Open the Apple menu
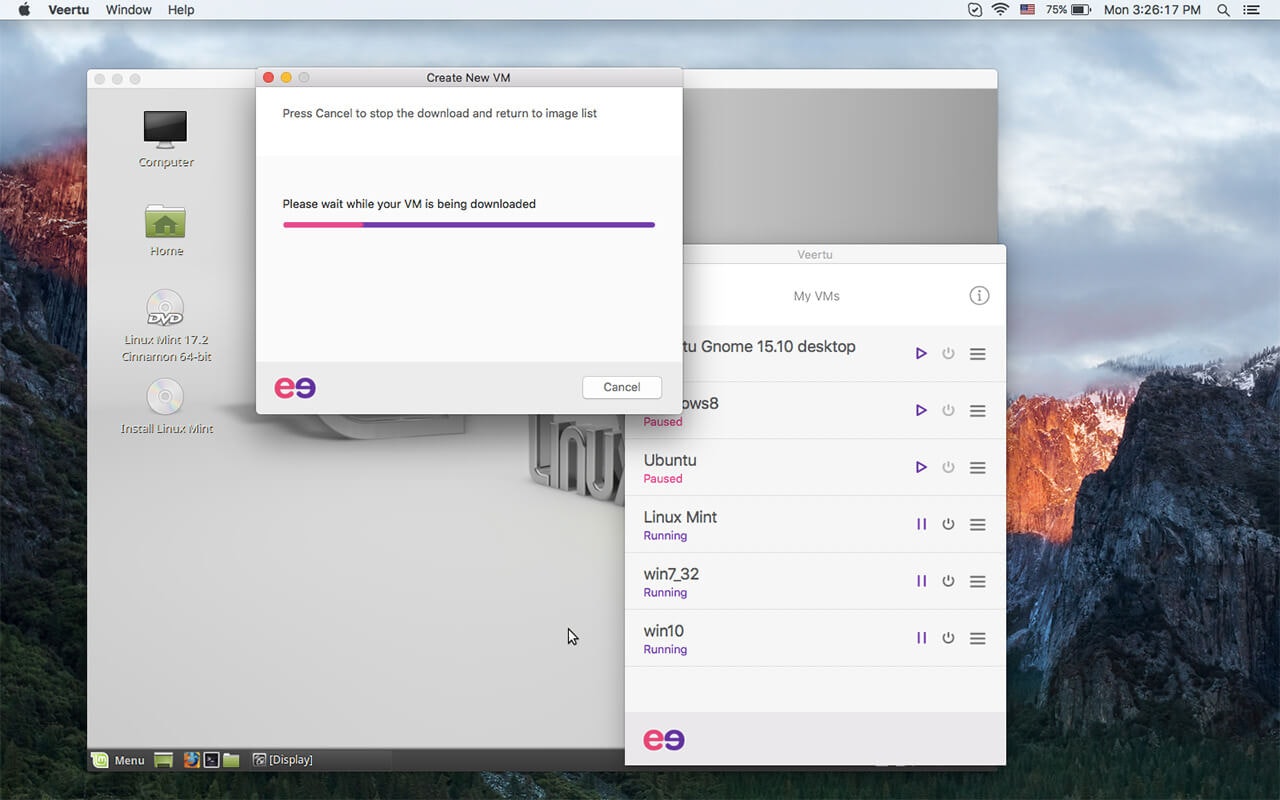 [24, 10]
